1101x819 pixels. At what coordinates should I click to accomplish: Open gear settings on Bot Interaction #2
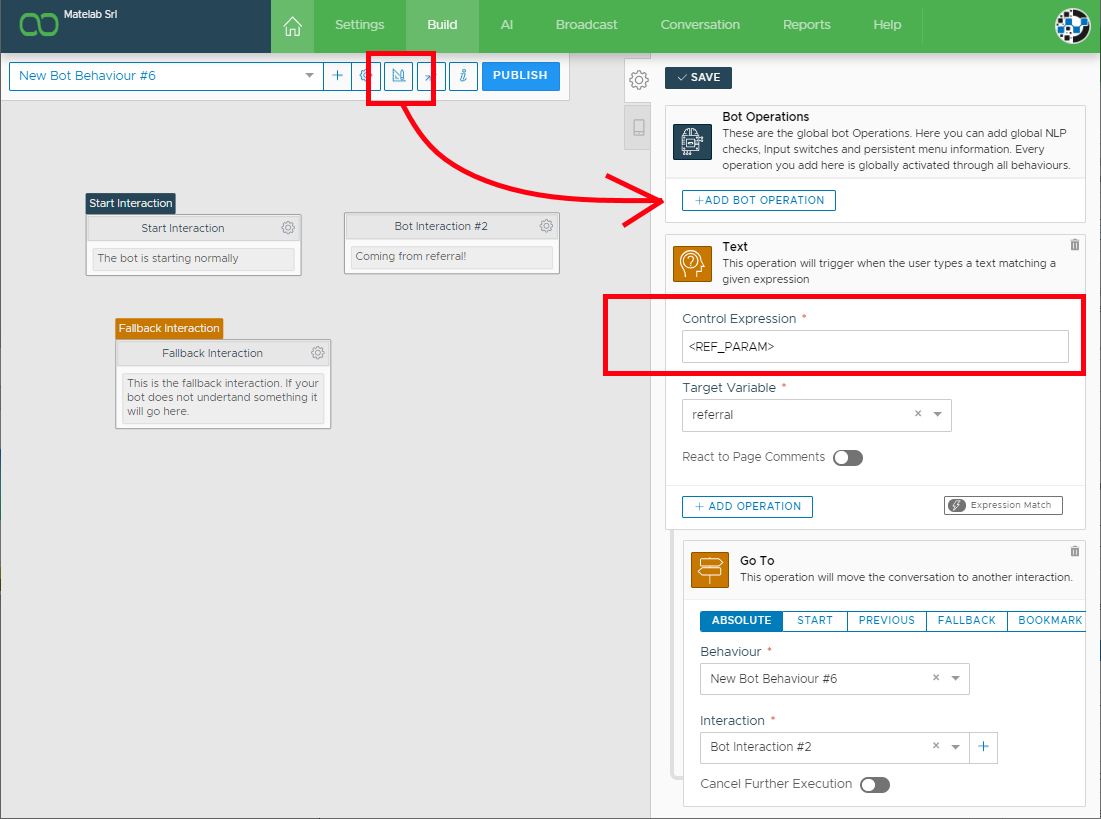point(546,226)
